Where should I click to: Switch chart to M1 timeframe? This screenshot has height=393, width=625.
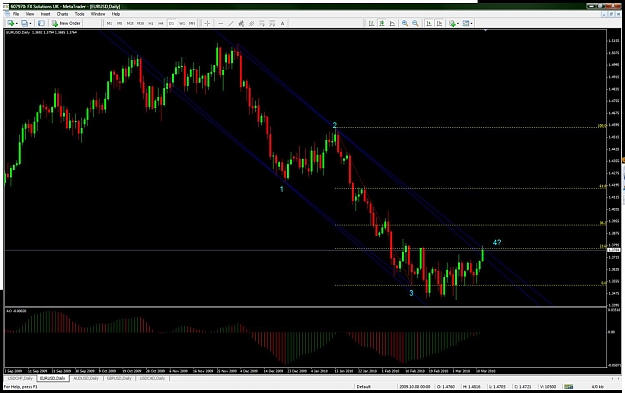point(109,24)
